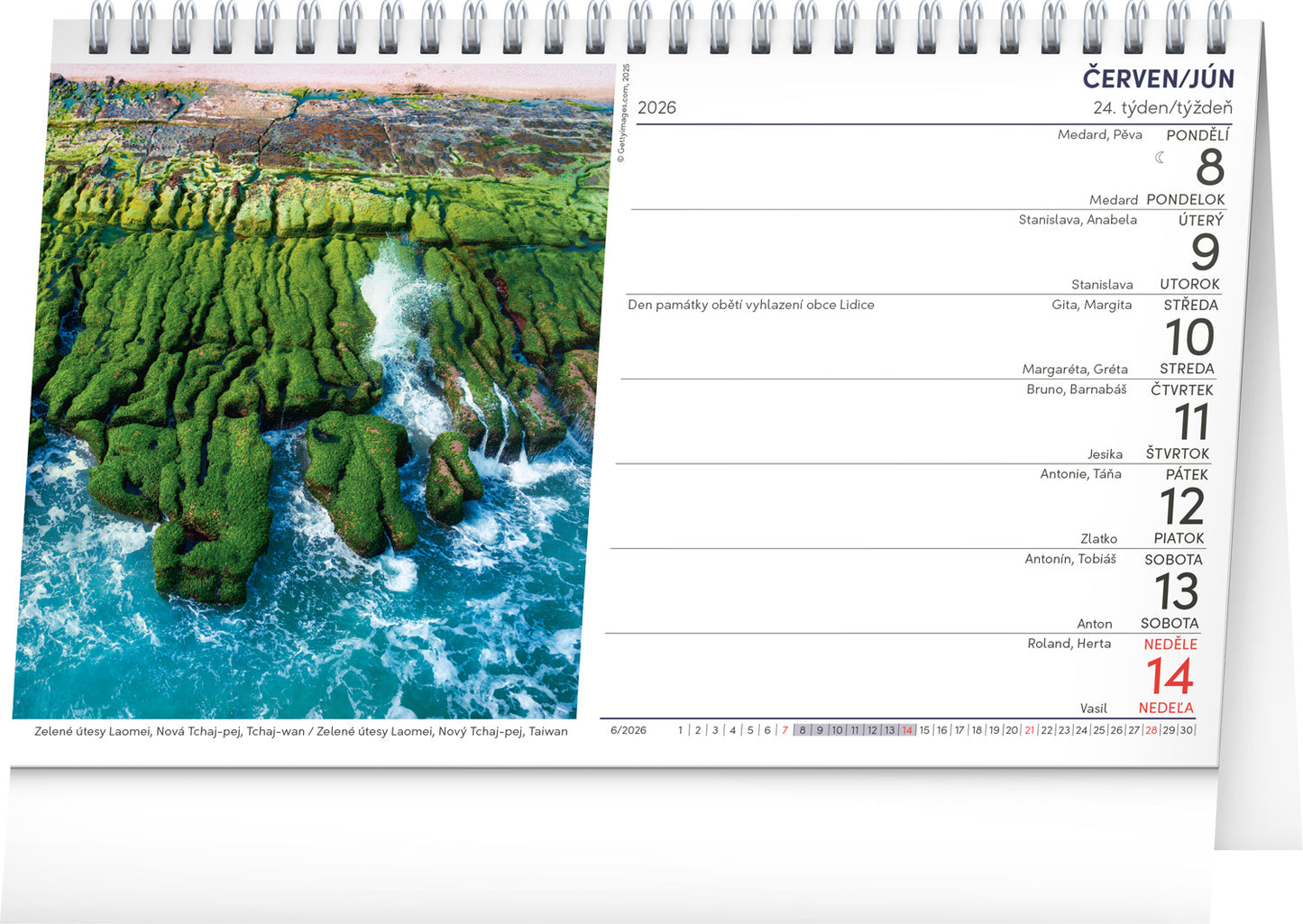
Task: Click the year 2026 label
Action: click(656, 108)
